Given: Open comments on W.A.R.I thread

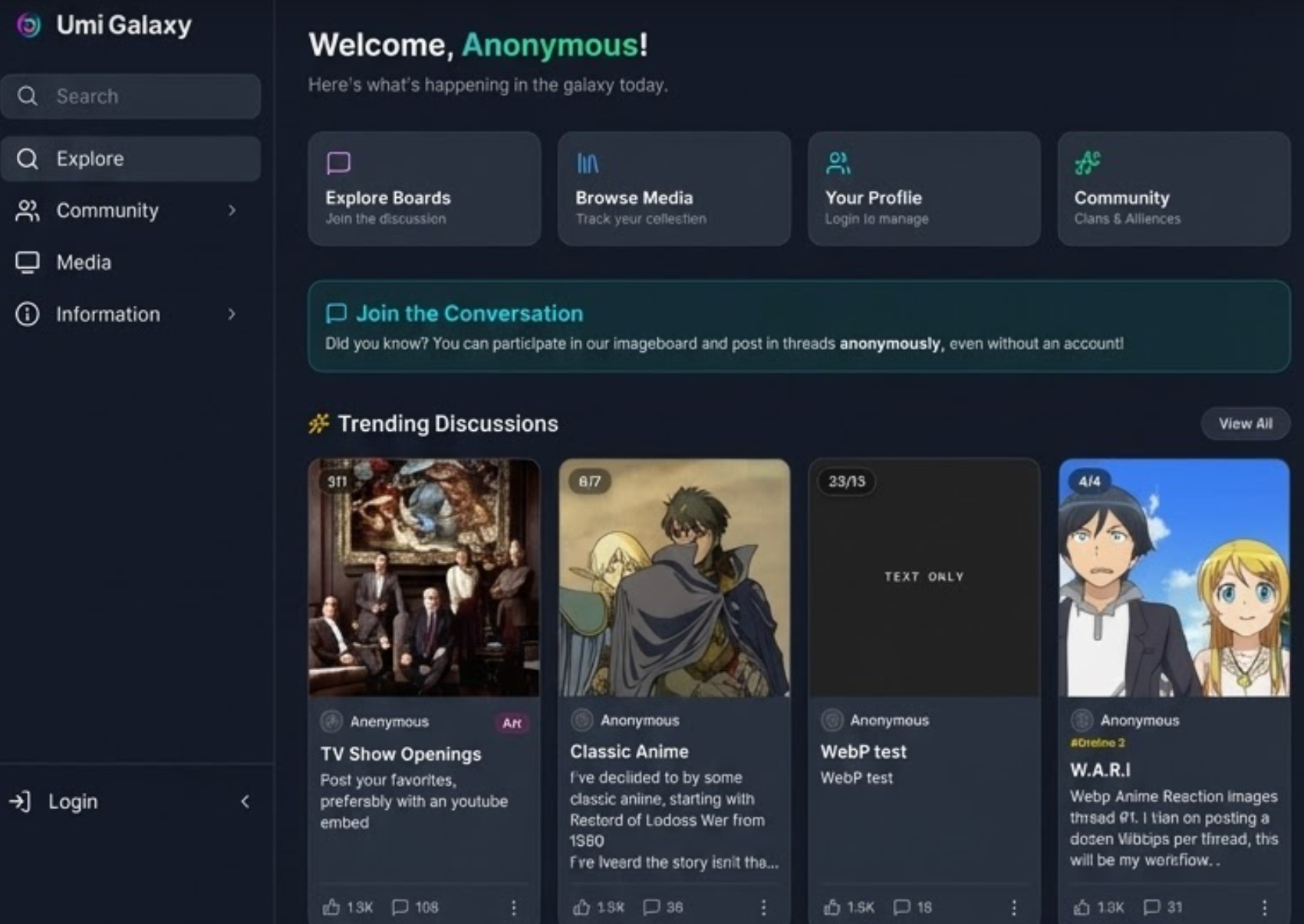Looking at the screenshot, I should tap(1163, 907).
